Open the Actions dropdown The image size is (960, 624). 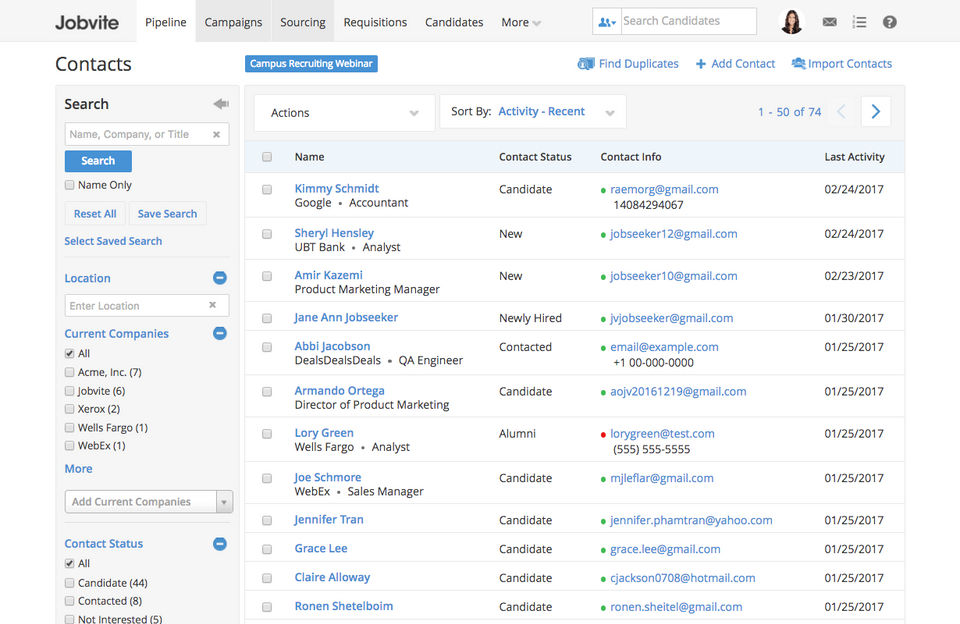coord(344,113)
